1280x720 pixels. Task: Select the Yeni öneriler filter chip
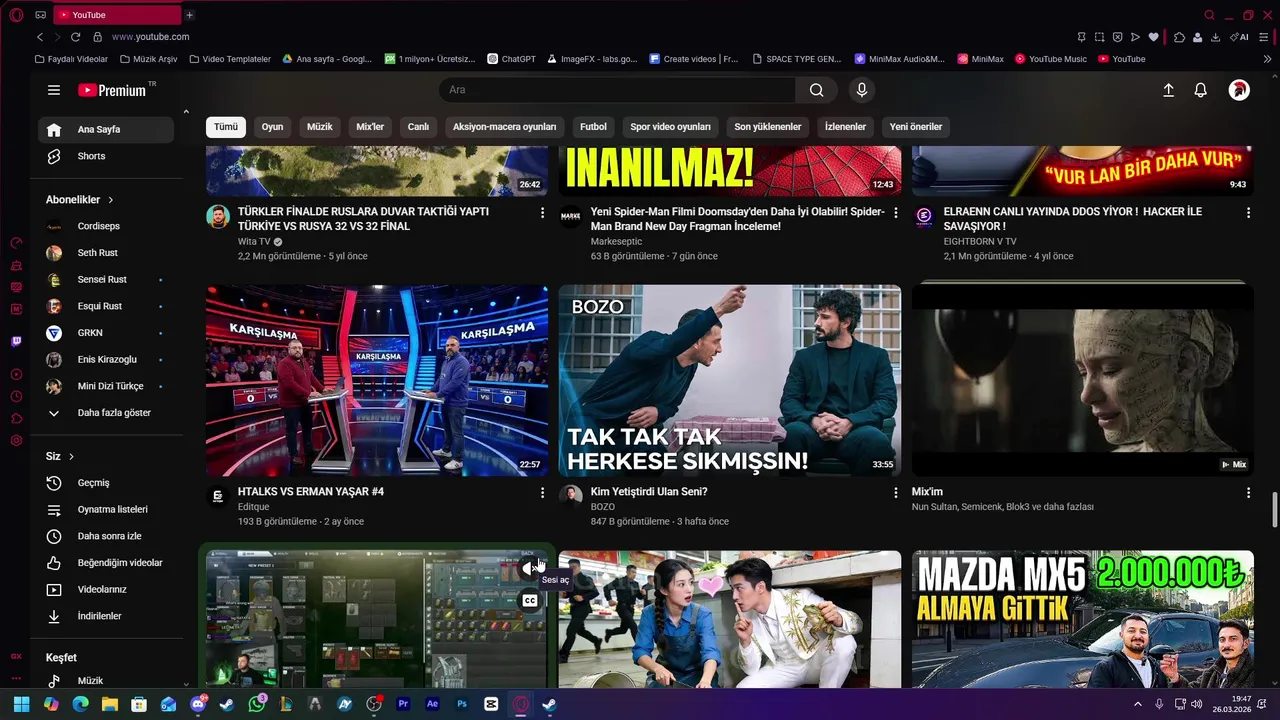(x=916, y=127)
